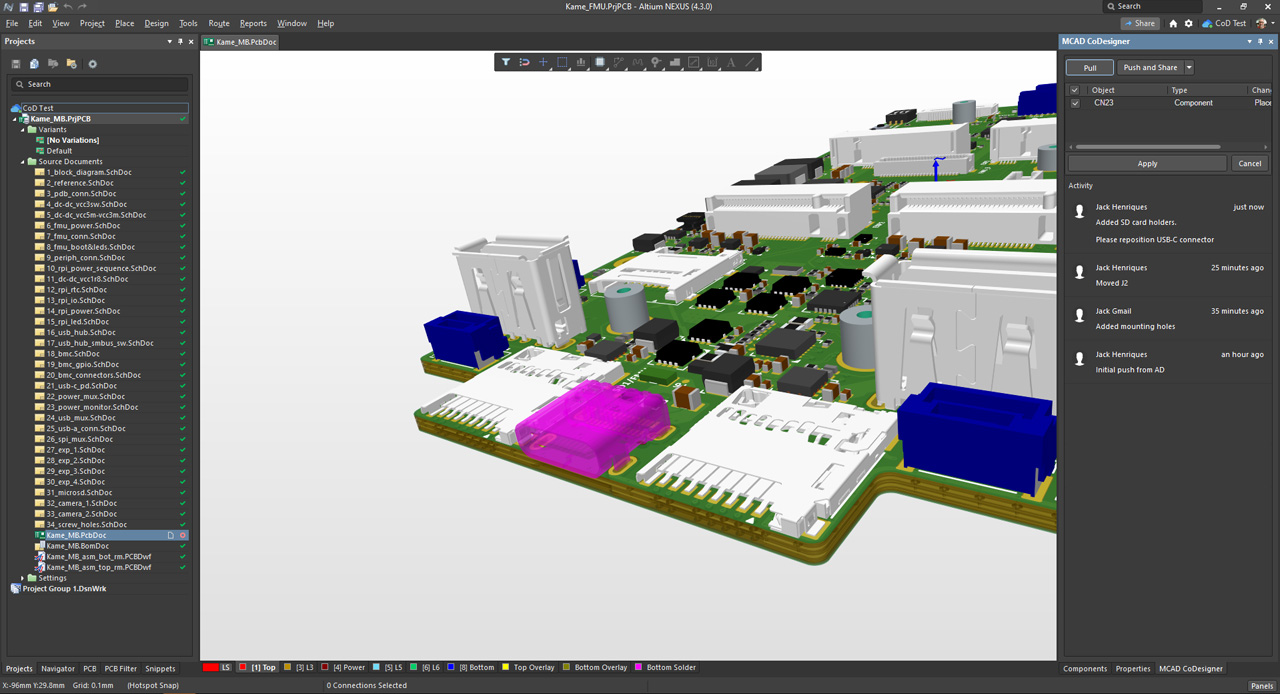Open the Push and Share dropdown arrow

coord(1189,67)
